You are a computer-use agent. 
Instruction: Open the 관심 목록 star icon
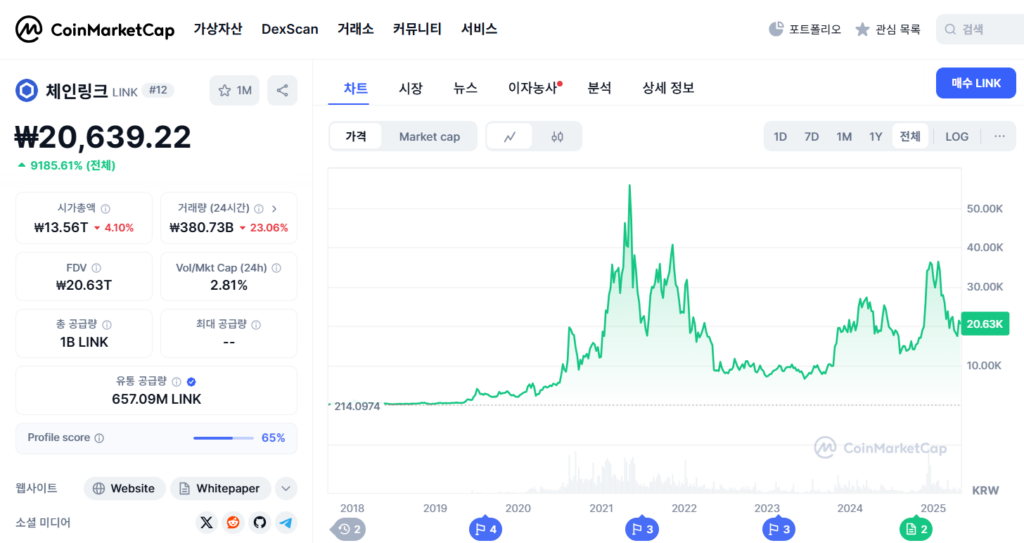point(863,29)
